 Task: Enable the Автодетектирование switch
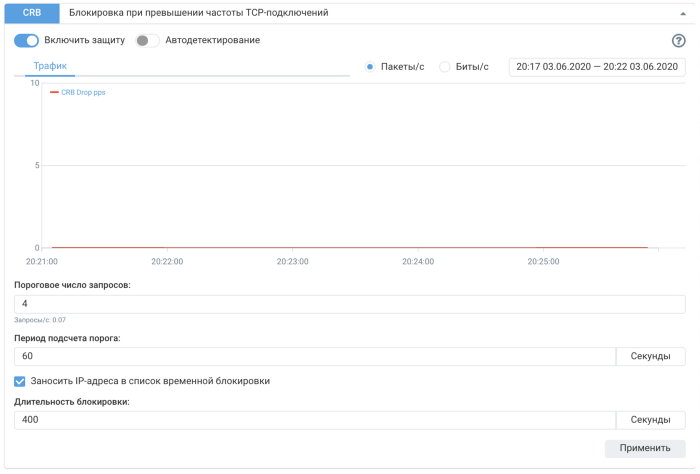[147, 40]
